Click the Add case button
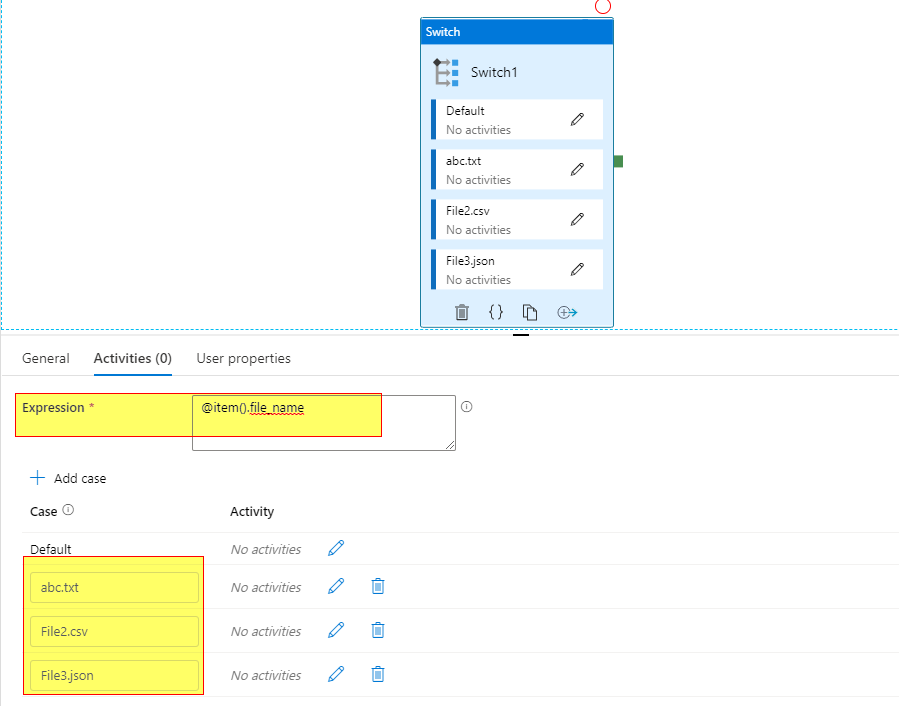This screenshot has height=706, width=899. [68, 478]
